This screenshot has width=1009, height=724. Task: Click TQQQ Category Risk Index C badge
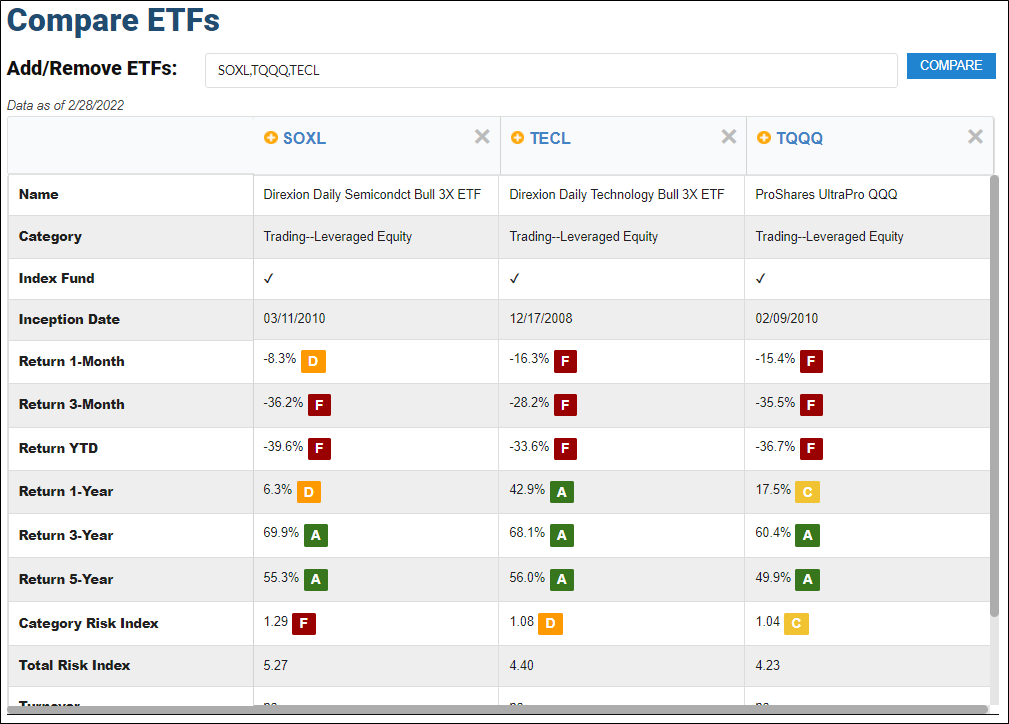796,624
